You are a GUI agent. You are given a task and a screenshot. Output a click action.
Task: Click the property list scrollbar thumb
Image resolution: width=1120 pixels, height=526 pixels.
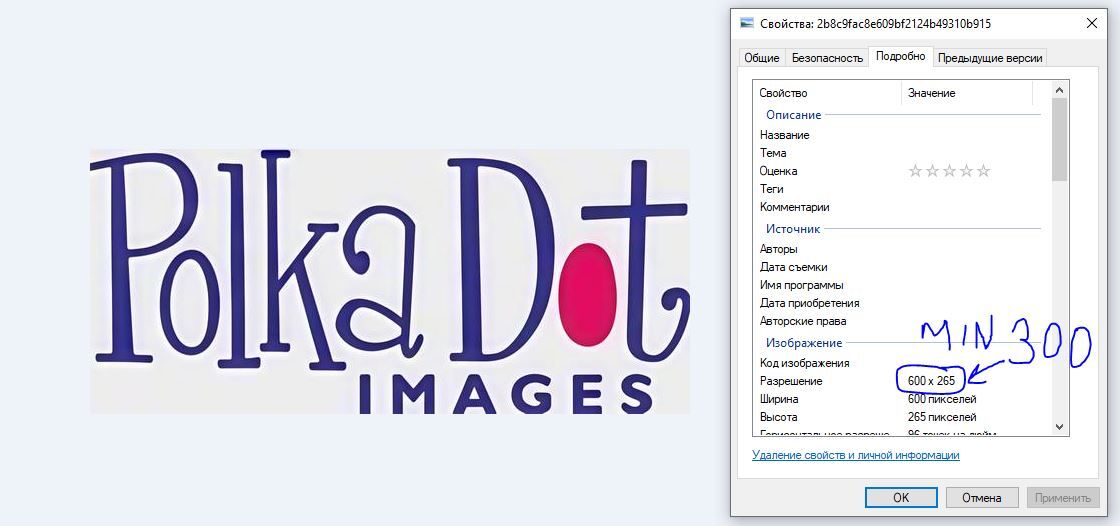(1059, 139)
